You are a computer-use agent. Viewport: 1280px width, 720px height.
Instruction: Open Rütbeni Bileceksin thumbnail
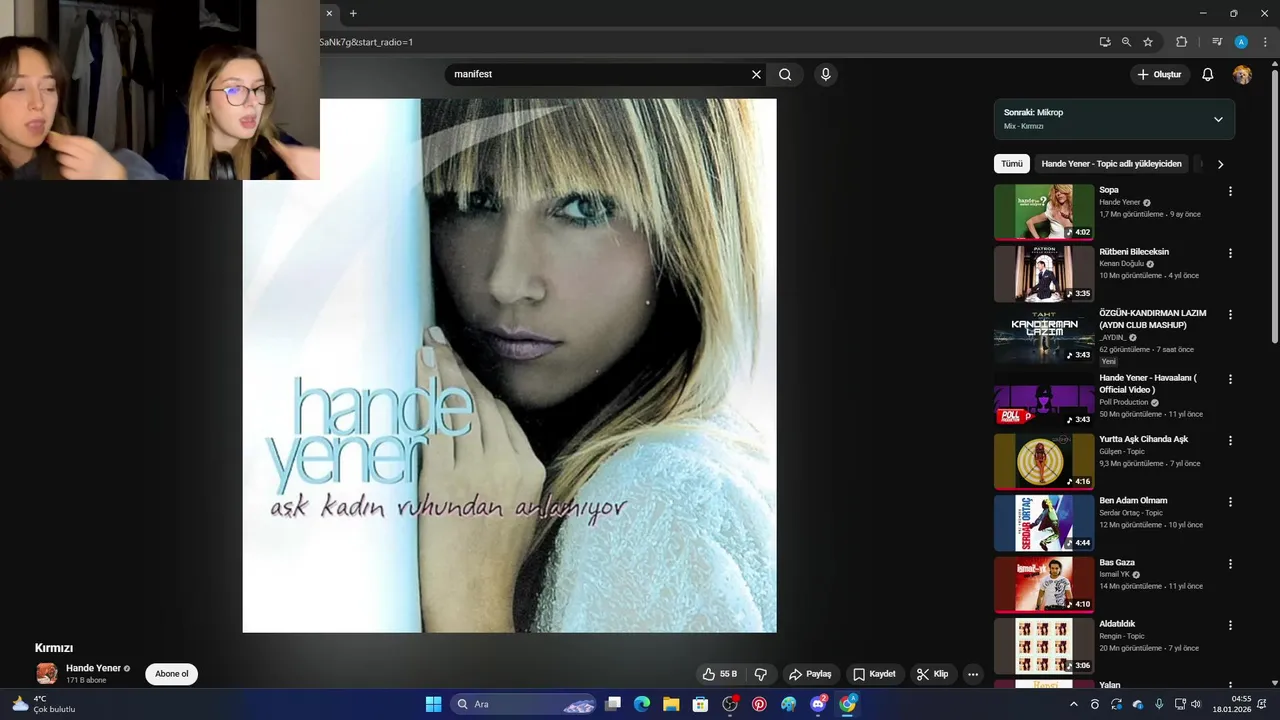point(1044,274)
